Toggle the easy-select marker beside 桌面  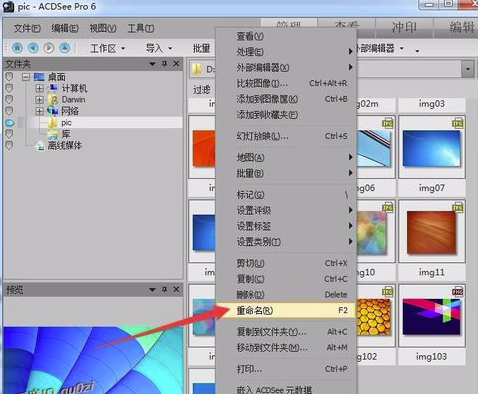(x=9, y=77)
